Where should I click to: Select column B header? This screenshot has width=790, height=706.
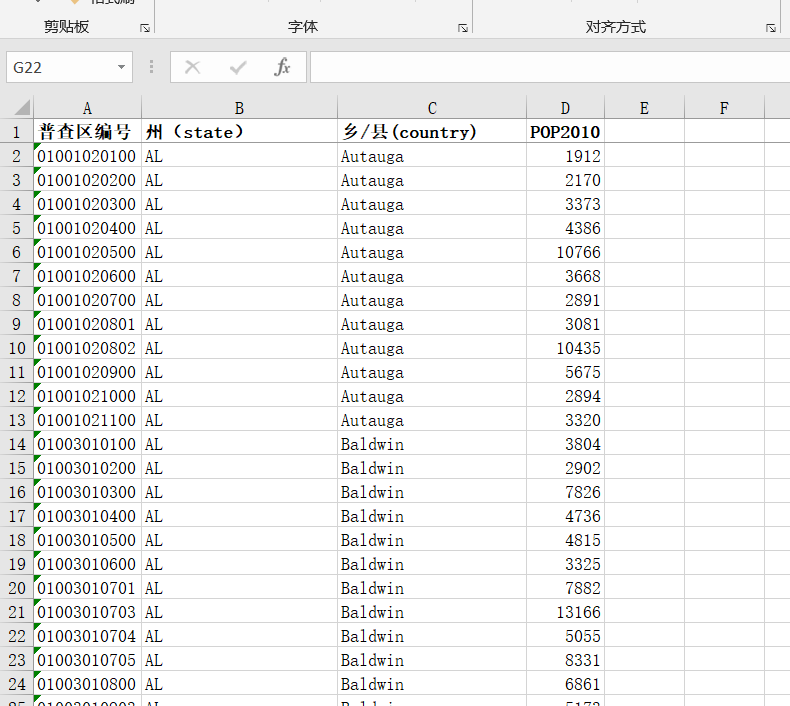pos(239,108)
